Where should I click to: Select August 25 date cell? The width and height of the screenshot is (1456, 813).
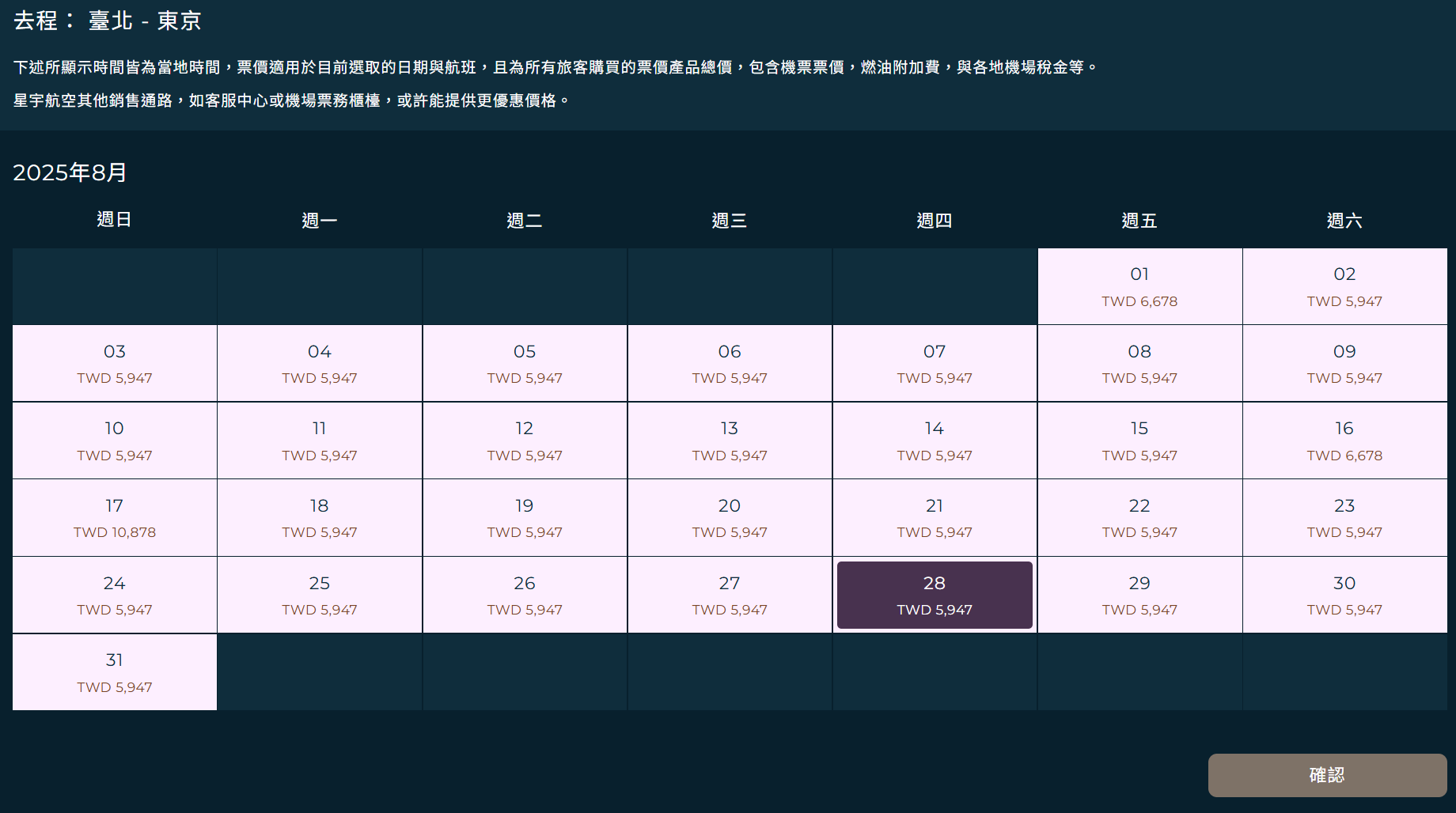(x=320, y=595)
